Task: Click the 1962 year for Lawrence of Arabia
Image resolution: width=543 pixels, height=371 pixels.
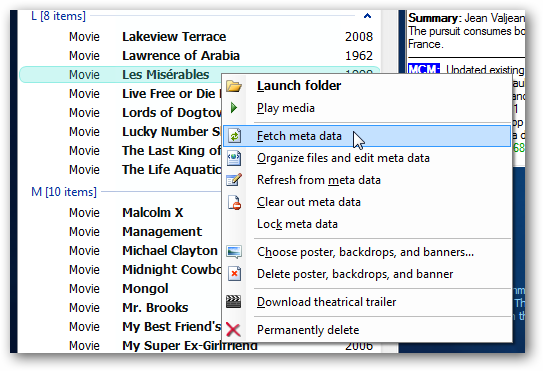Action: [359, 56]
